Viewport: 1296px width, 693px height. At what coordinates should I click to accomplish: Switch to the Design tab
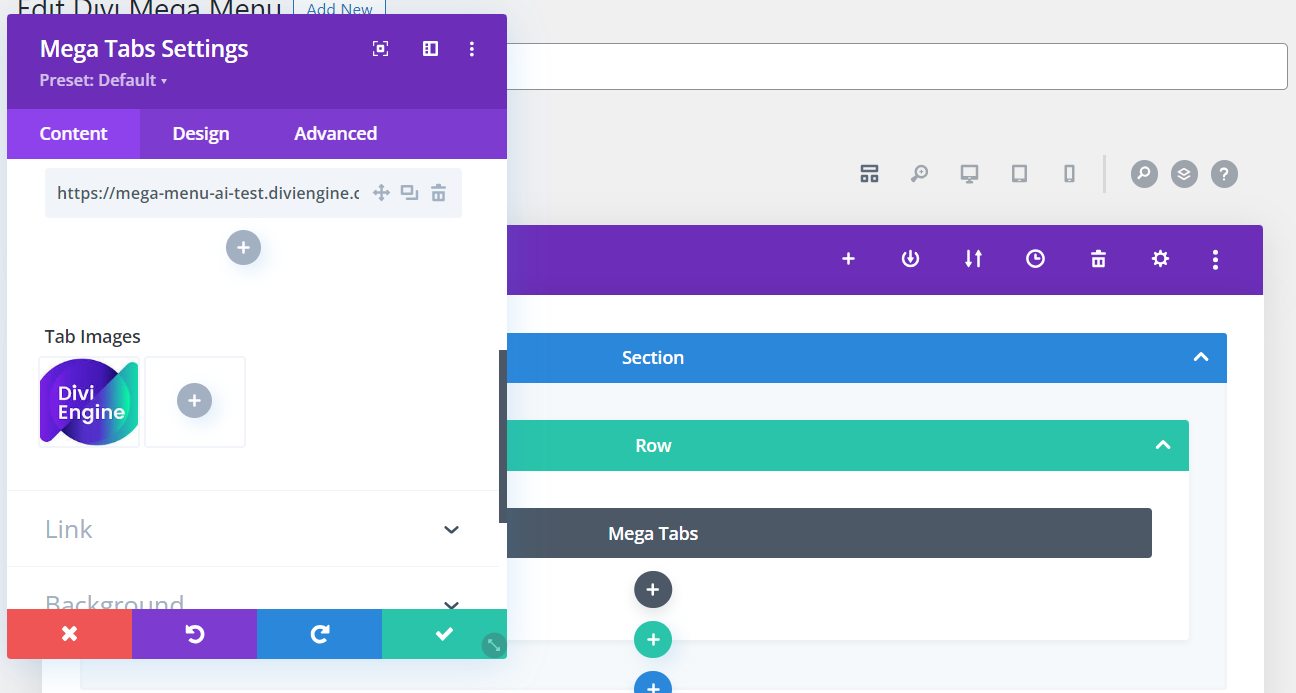[201, 134]
